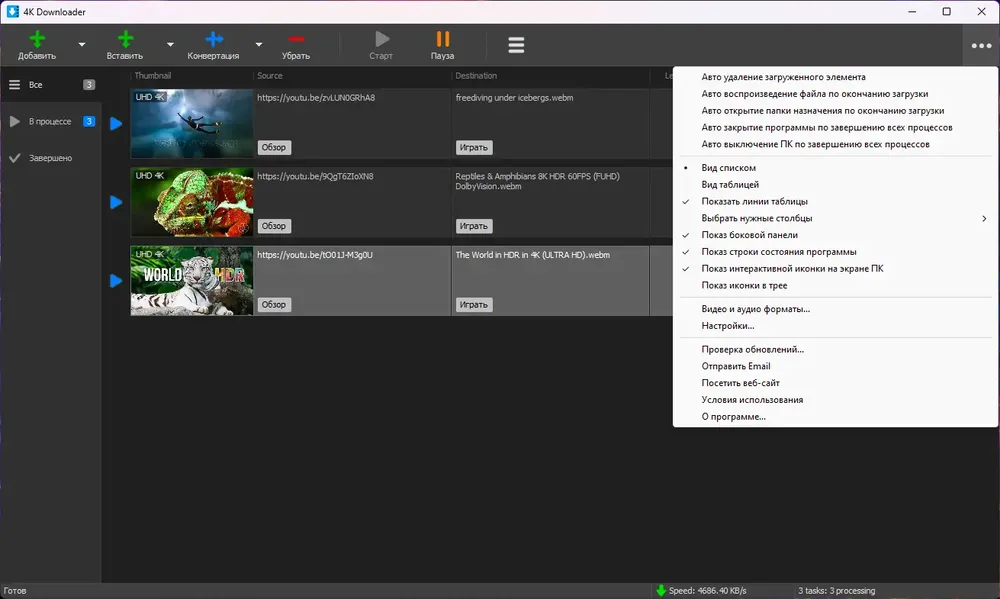Click Обзор button for freediving video
The height and width of the screenshot is (599, 1000).
click(x=274, y=147)
